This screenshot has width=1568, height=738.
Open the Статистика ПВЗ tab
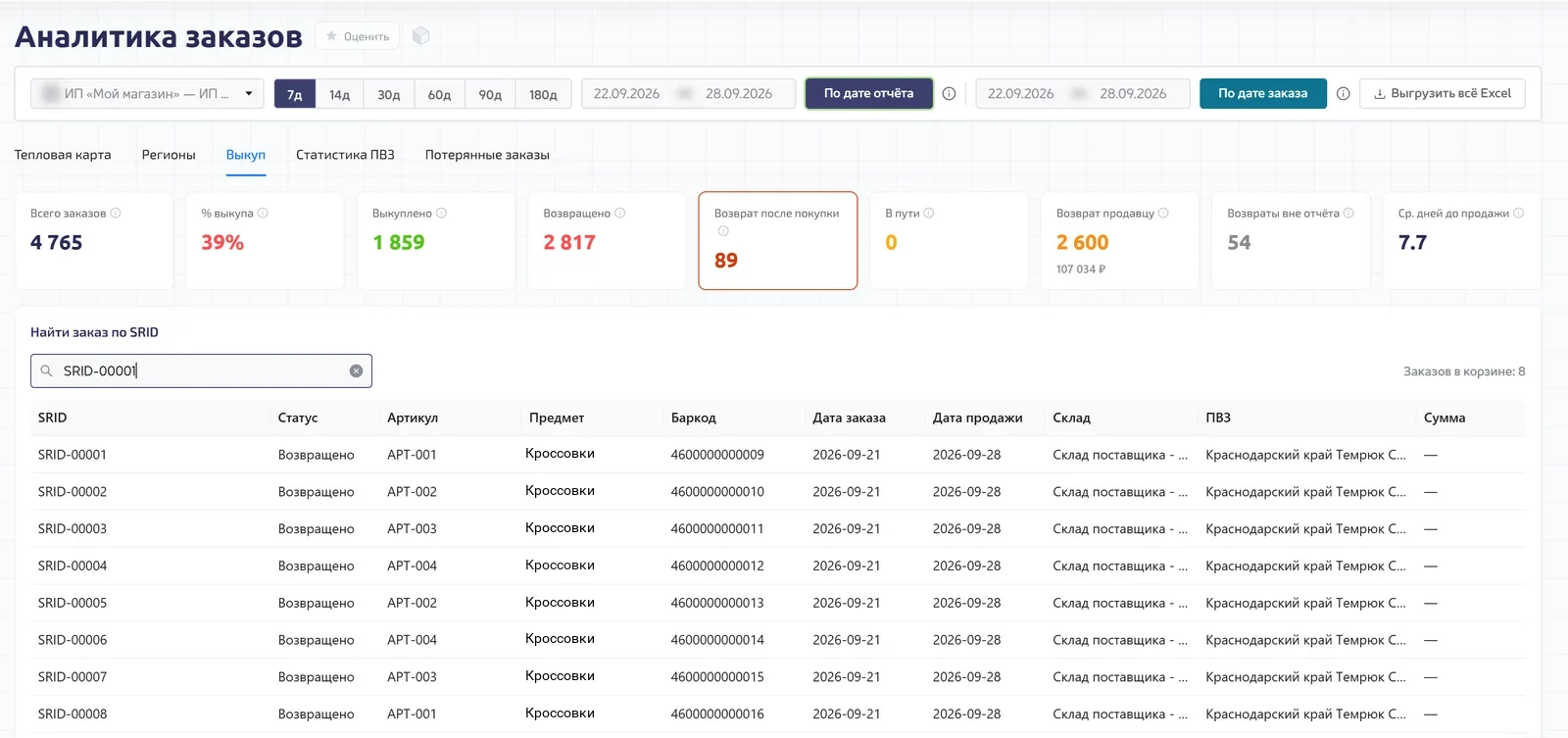345,155
